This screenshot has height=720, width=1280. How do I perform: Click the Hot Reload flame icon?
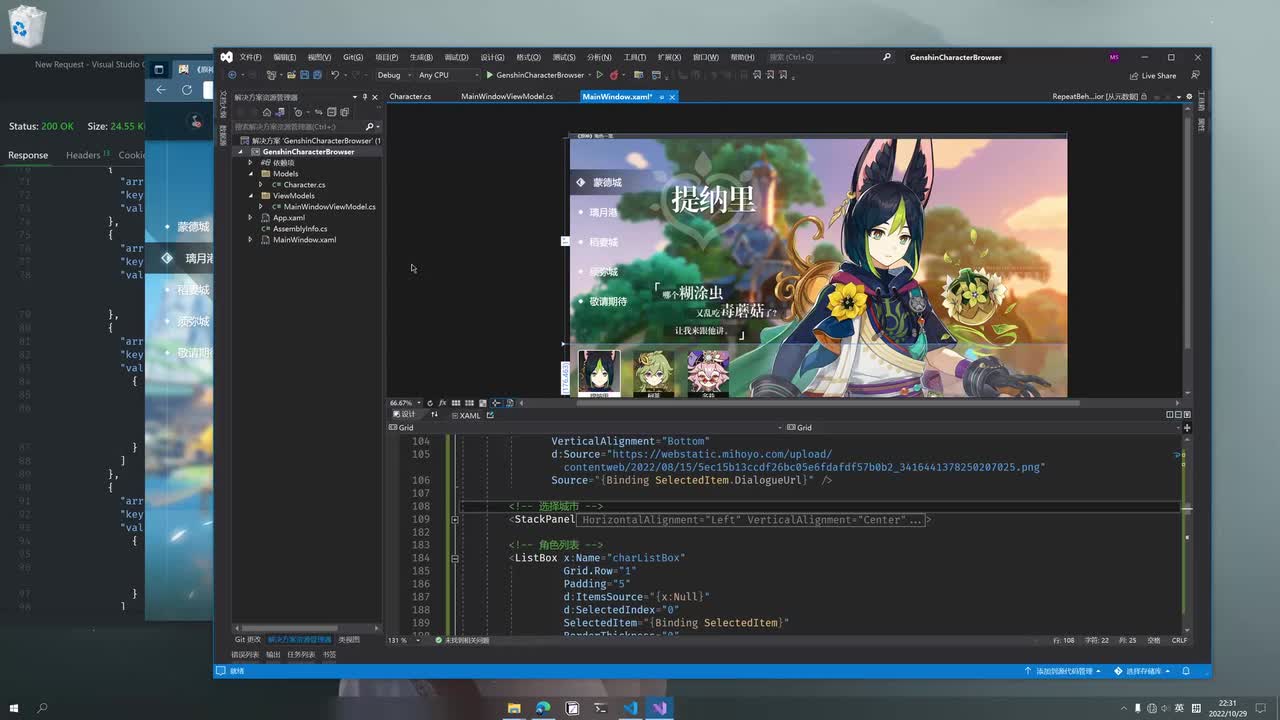coord(612,75)
